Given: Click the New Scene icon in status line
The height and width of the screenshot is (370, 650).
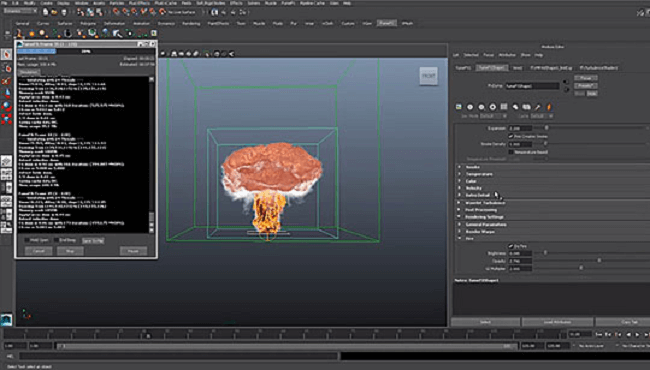Looking at the screenshot, I should tap(45, 12).
